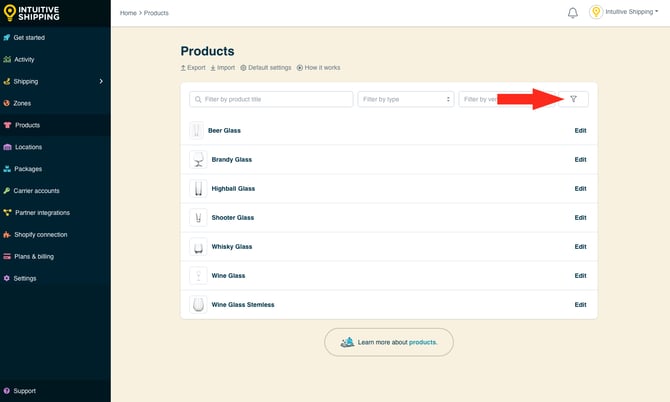
Task: Click the Wine Glass Stemless thumbnail icon
Action: click(x=198, y=304)
